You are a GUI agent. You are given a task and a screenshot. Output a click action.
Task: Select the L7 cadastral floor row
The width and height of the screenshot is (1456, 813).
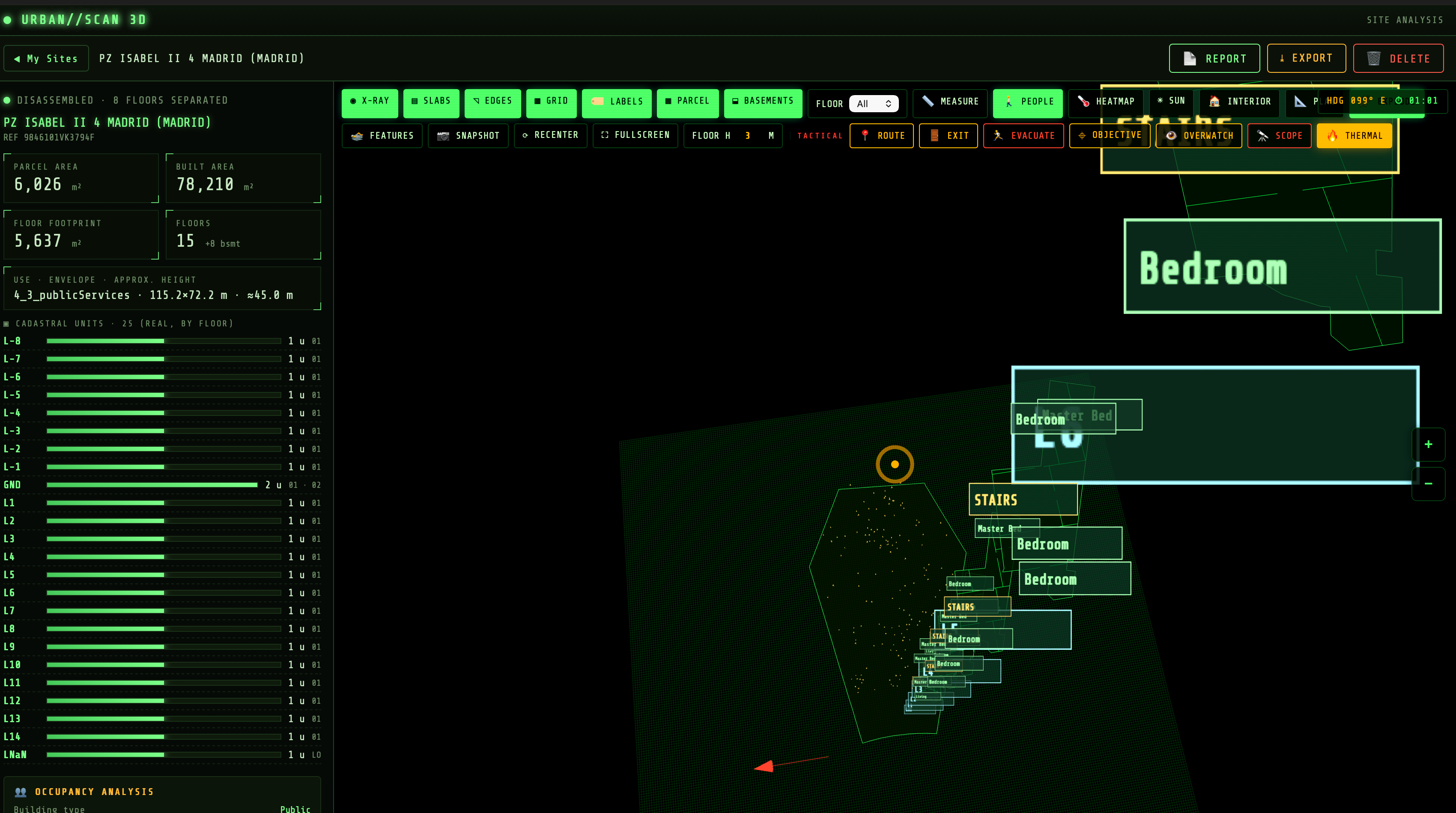(x=162, y=610)
